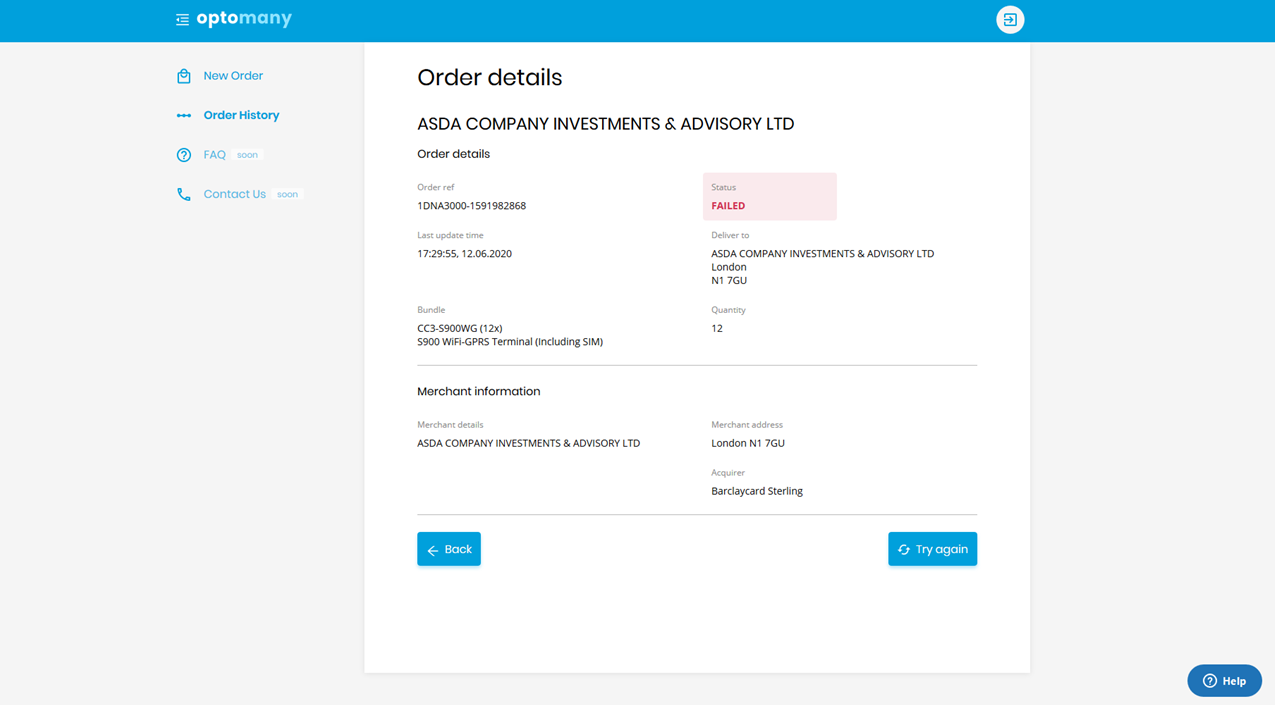Select order ref 1DNA3000-1591982868
Image resolution: width=1275 pixels, height=705 pixels.
[x=471, y=206]
